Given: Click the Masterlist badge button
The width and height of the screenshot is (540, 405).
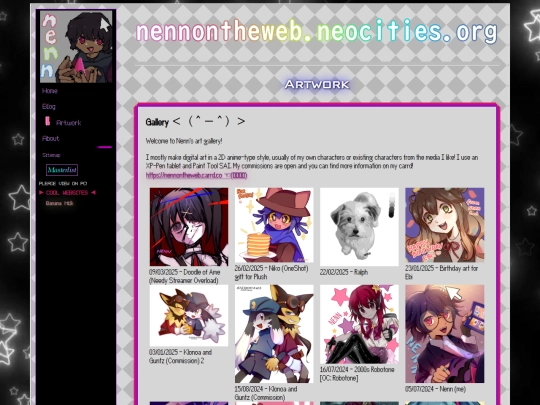Looking at the screenshot, I should tap(62, 170).
